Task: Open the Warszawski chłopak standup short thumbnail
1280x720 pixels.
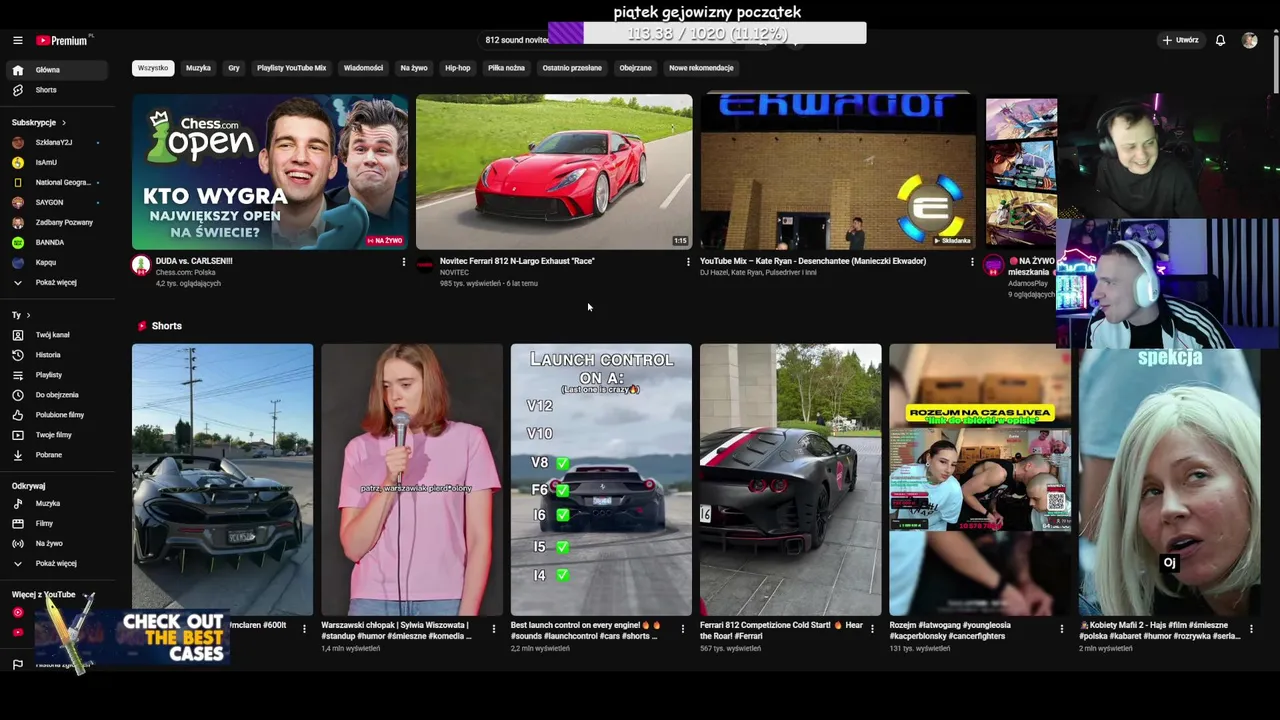Action: 412,480
